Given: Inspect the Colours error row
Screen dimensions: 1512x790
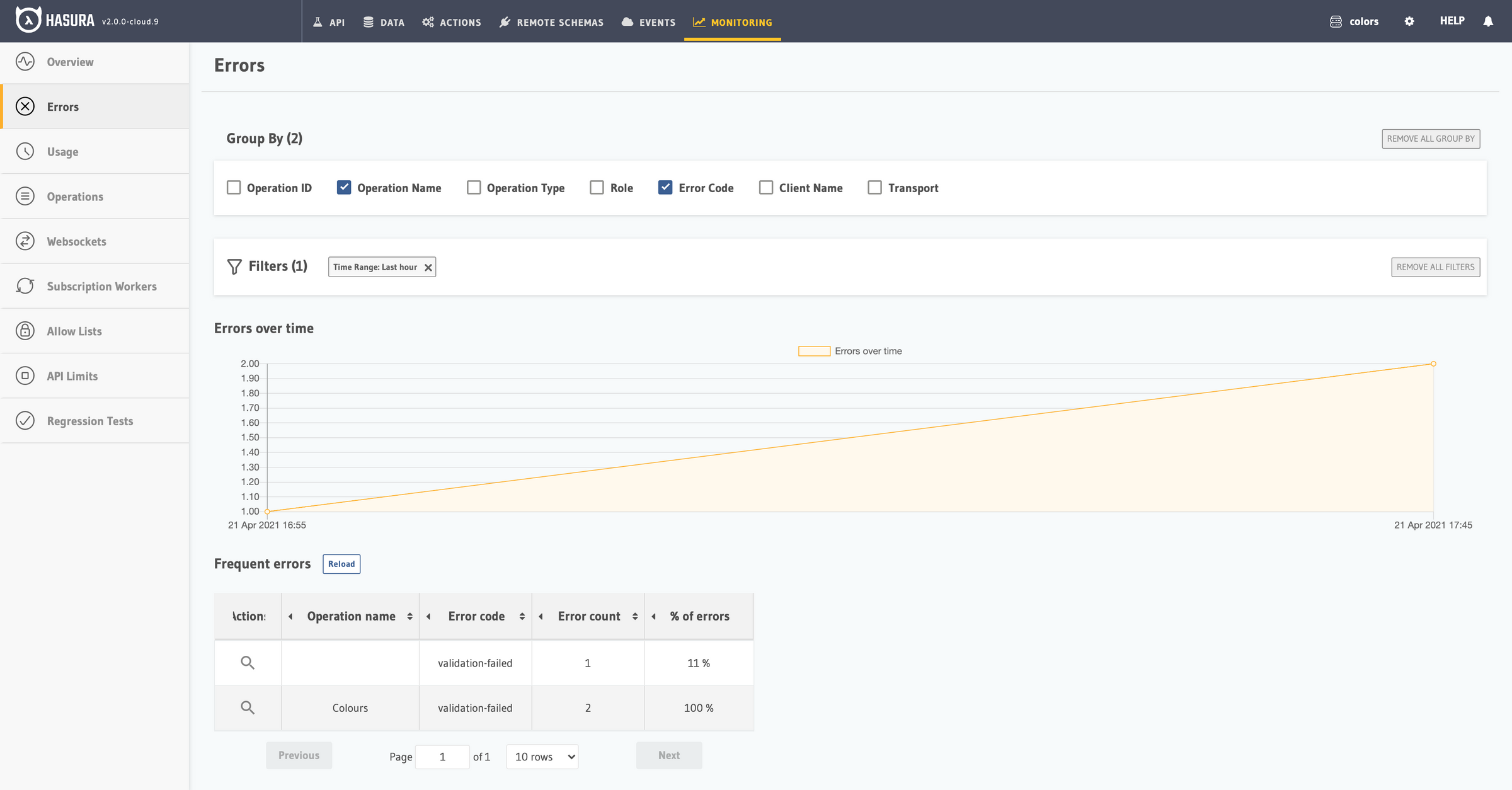Looking at the screenshot, I should coord(248,707).
